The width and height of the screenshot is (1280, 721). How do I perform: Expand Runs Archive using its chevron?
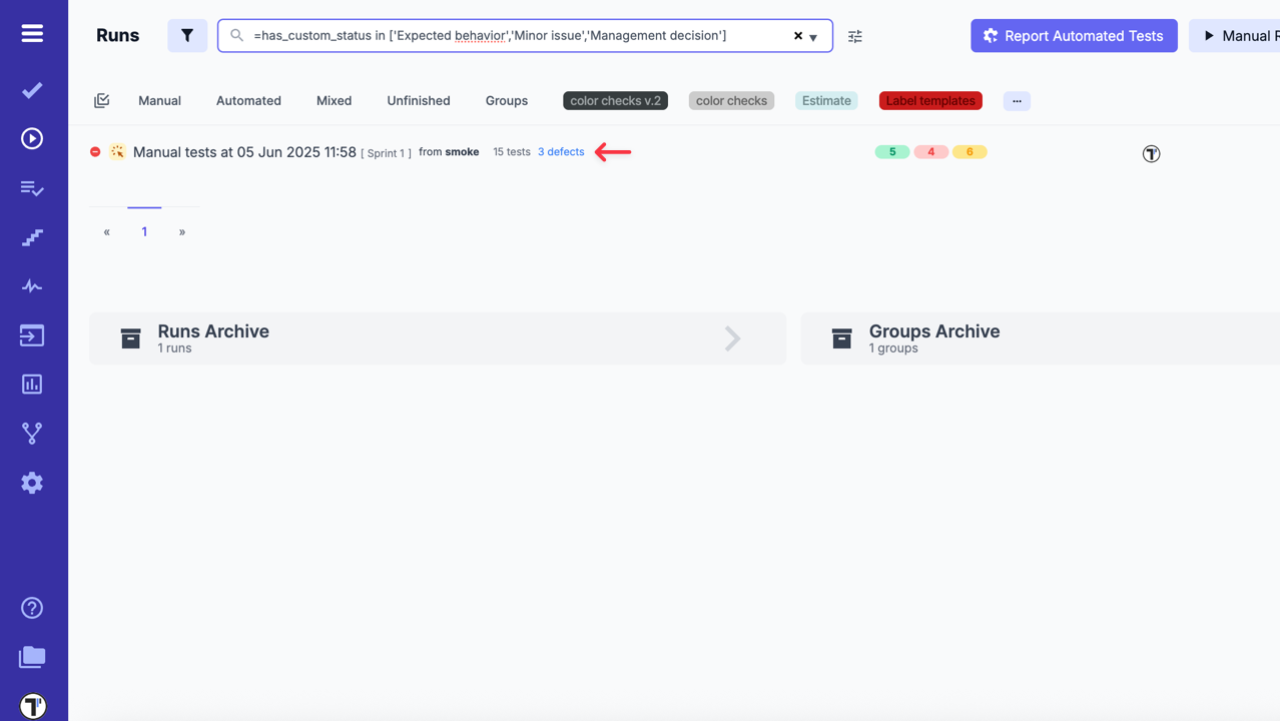732,339
